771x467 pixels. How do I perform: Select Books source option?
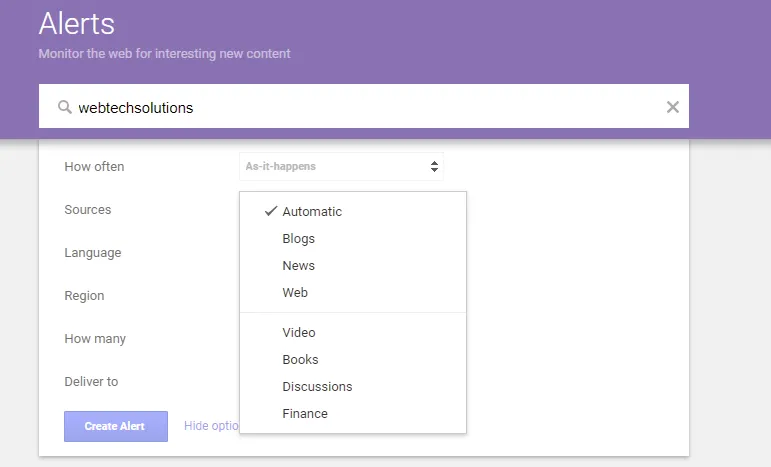[x=353, y=359]
